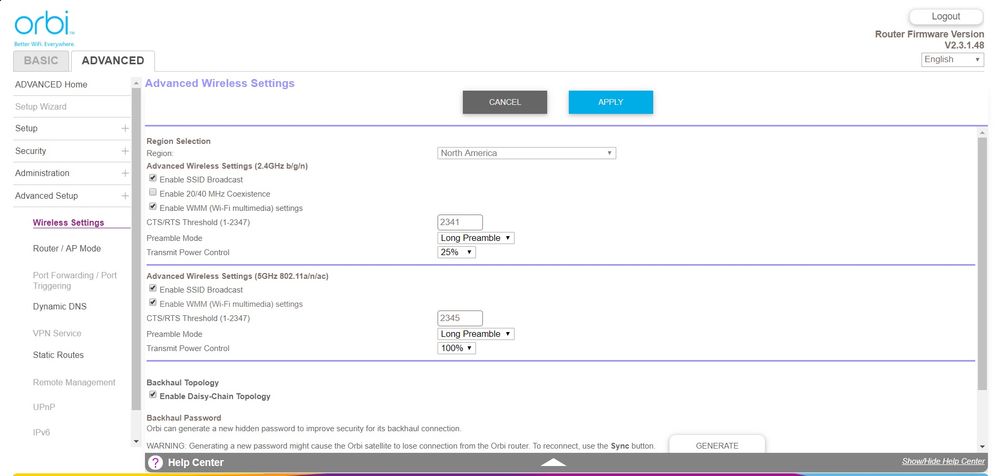Expand the Security menu plus icon
Viewport: 999px width, 476px height.
pyautogui.click(x=125, y=151)
